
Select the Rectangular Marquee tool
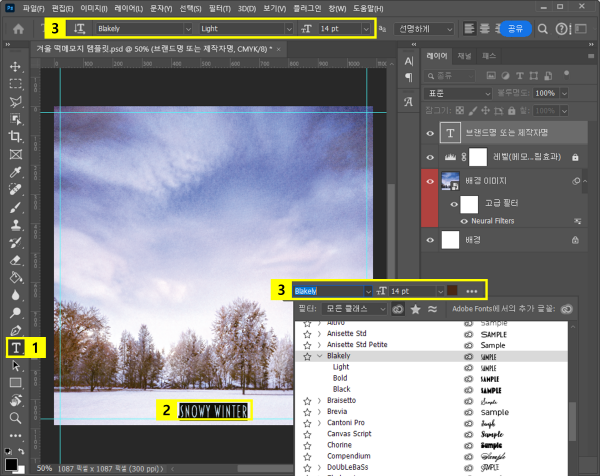click(15, 84)
